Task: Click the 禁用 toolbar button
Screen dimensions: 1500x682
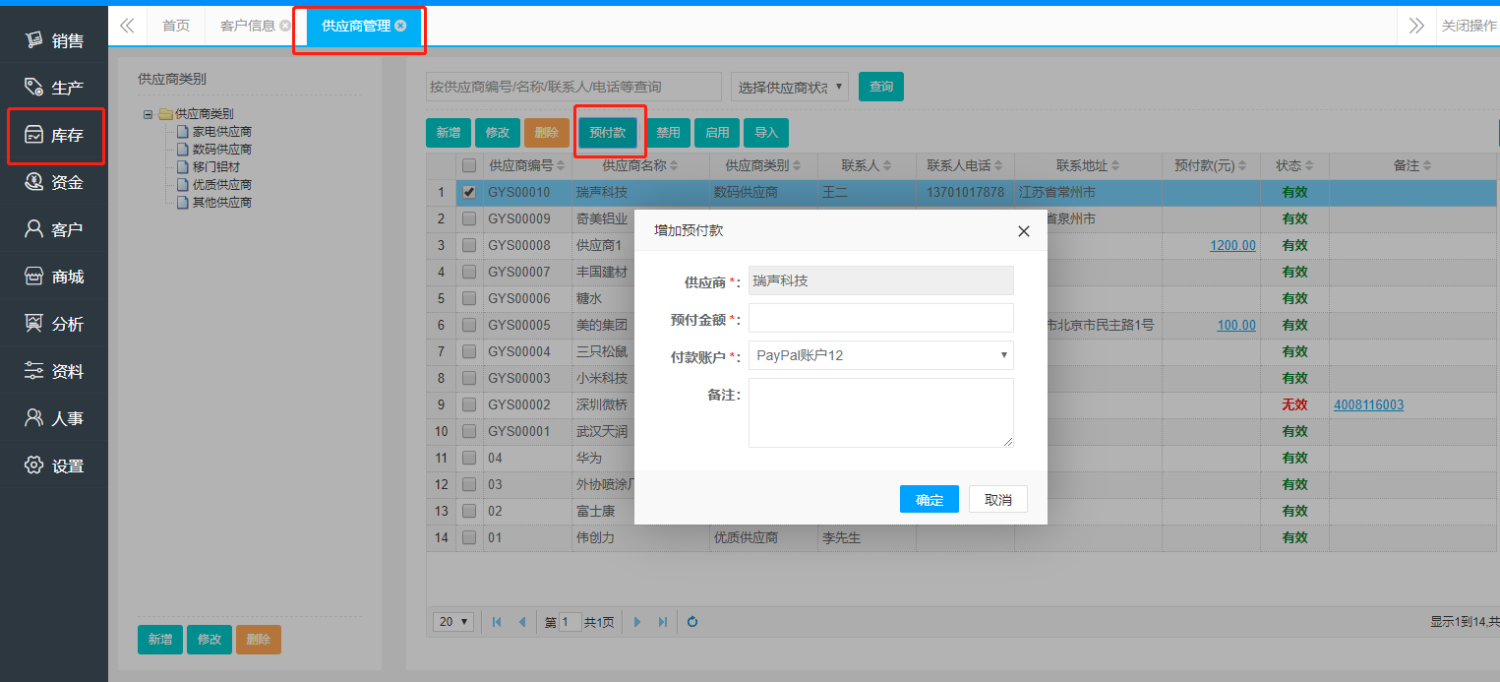Action: pos(668,133)
